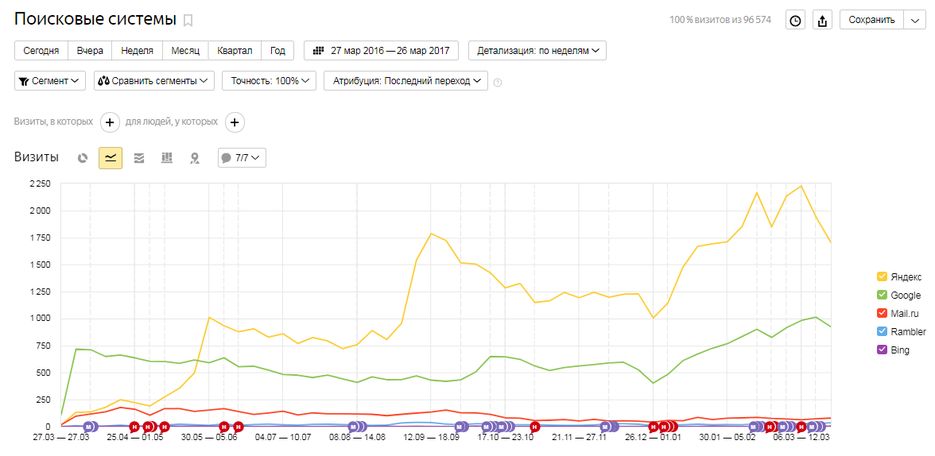
Task: Switch to pie chart view
Action: [83, 158]
